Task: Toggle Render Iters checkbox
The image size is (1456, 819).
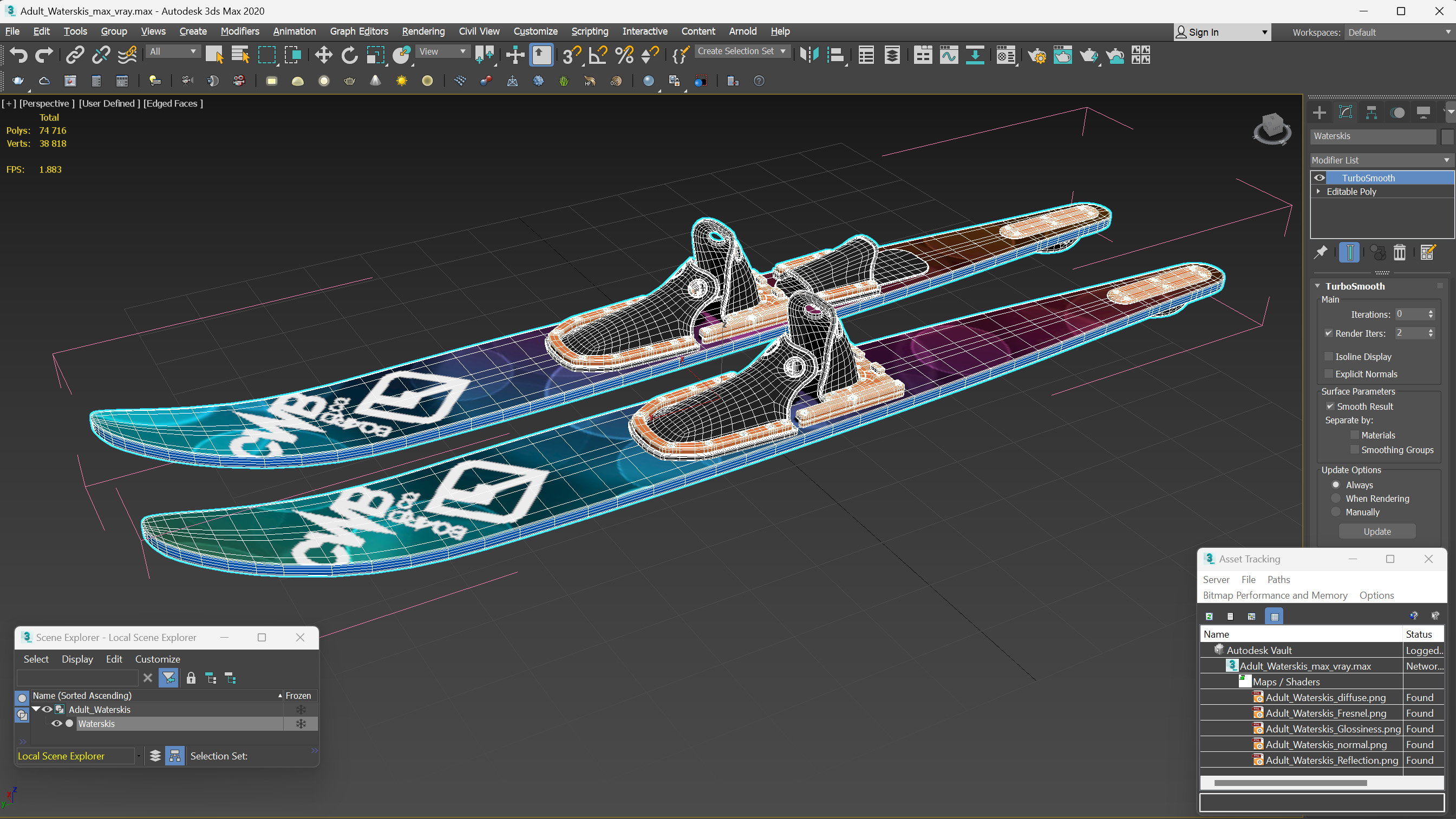Action: (1329, 333)
